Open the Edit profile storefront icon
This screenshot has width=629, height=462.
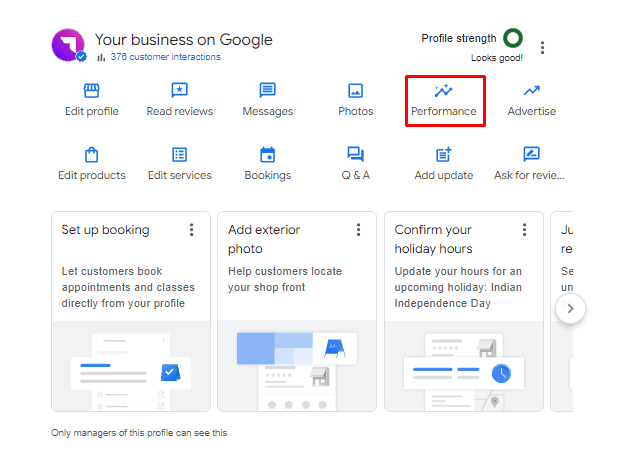point(91,91)
